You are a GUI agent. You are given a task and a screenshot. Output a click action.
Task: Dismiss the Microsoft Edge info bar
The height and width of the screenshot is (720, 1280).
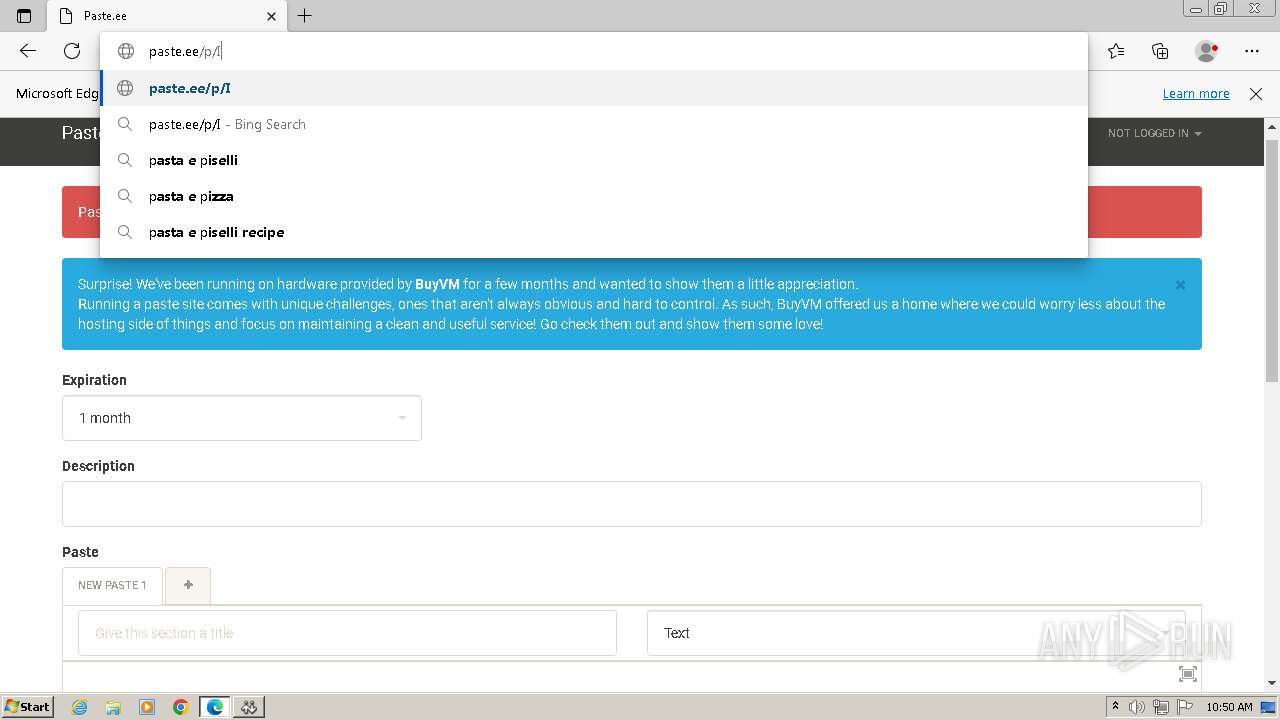pyautogui.click(x=1256, y=94)
